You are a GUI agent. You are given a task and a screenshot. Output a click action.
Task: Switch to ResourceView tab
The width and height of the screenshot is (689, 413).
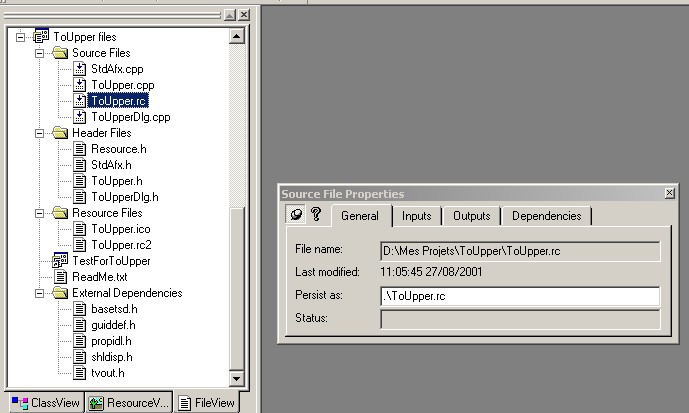coord(129,402)
